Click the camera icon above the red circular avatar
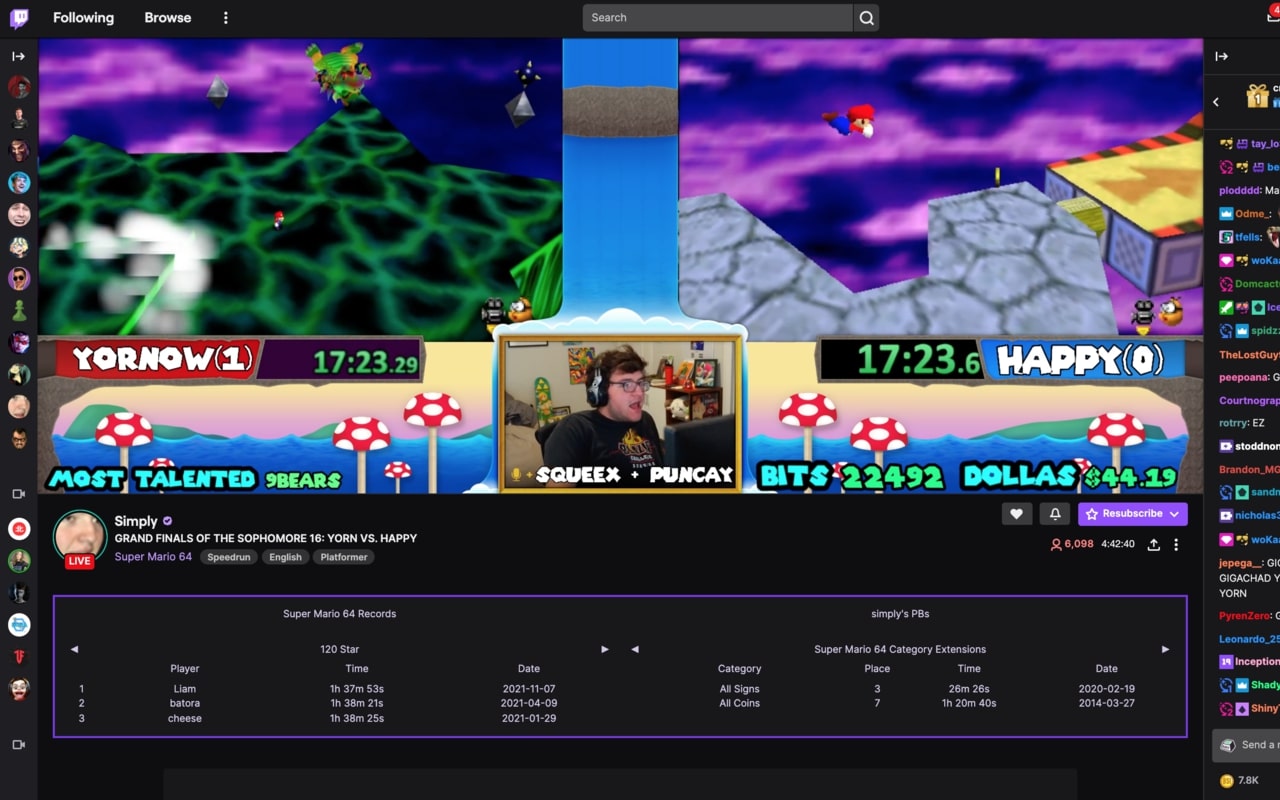This screenshot has width=1280, height=800. (x=18, y=494)
